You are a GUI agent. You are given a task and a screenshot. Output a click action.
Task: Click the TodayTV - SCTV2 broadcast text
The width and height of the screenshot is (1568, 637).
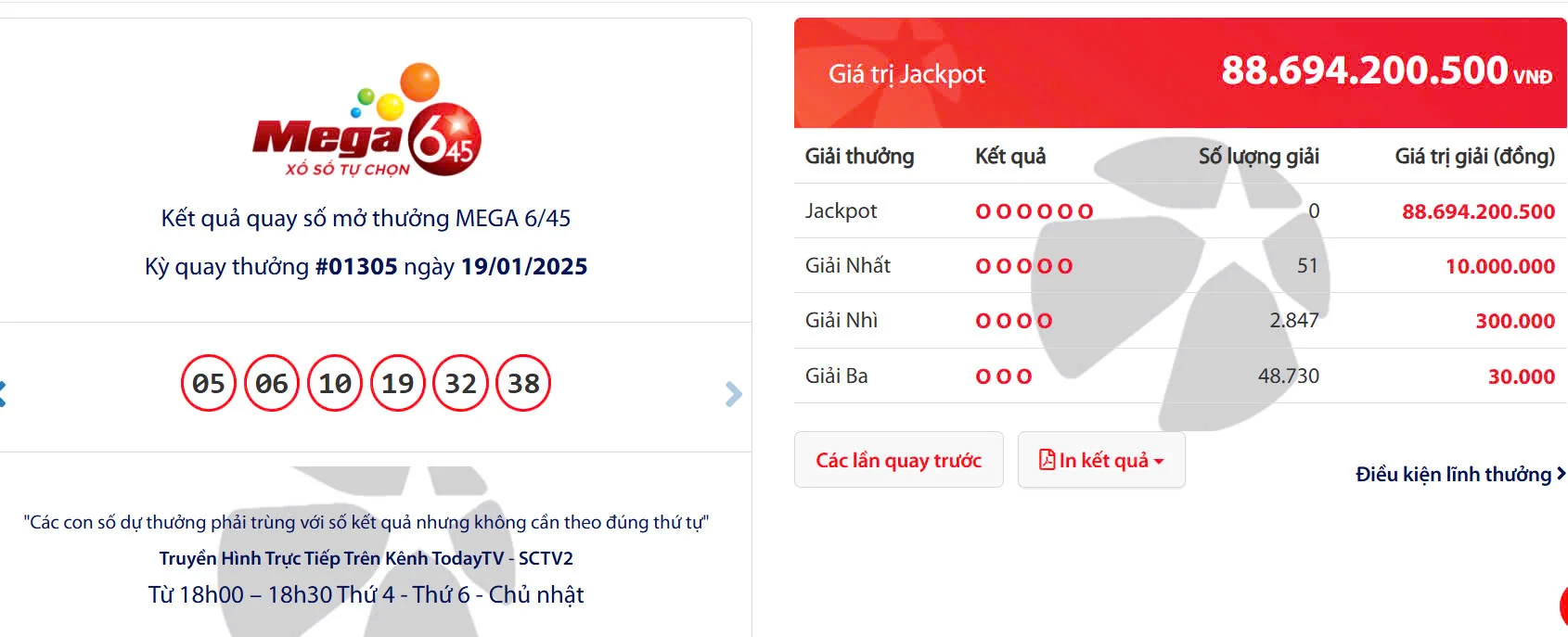(x=366, y=558)
